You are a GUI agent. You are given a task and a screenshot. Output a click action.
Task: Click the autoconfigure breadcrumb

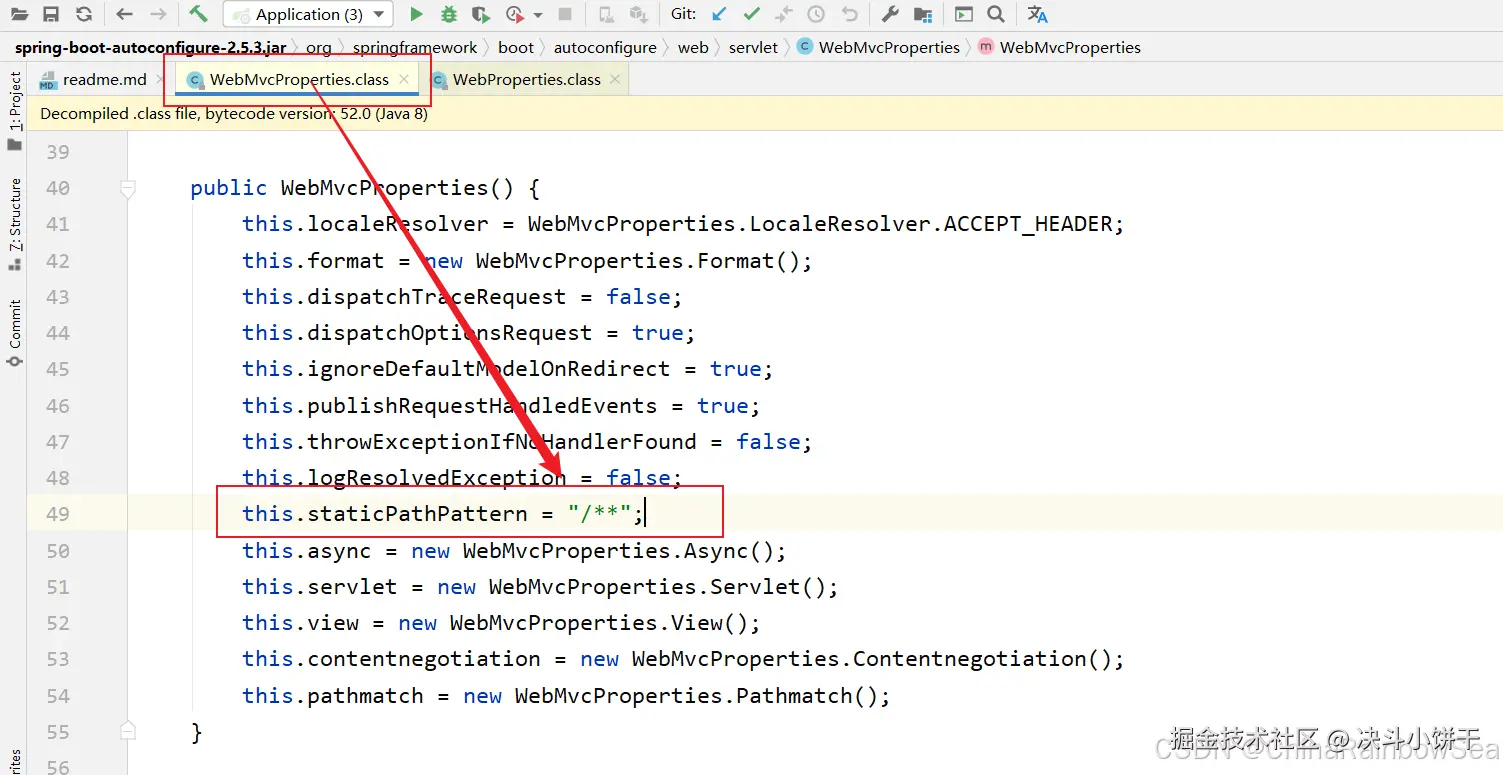(x=605, y=47)
